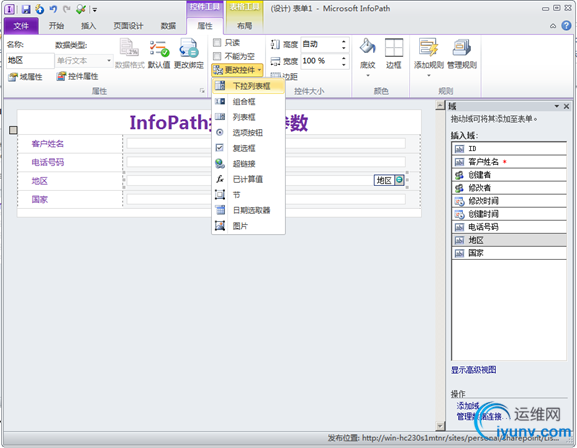The width and height of the screenshot is (577, 448).
Task: Choose 组合框 combo box from menu
Action: (248, 102)
